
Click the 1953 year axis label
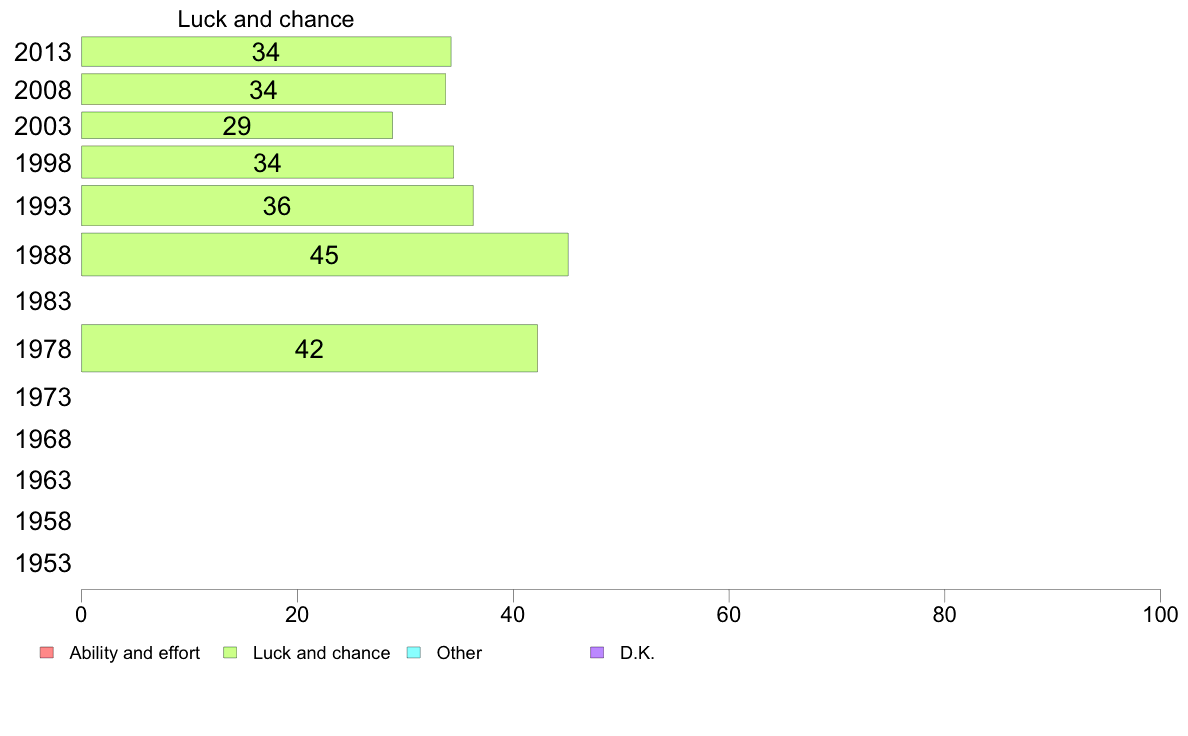pos(43,563)
